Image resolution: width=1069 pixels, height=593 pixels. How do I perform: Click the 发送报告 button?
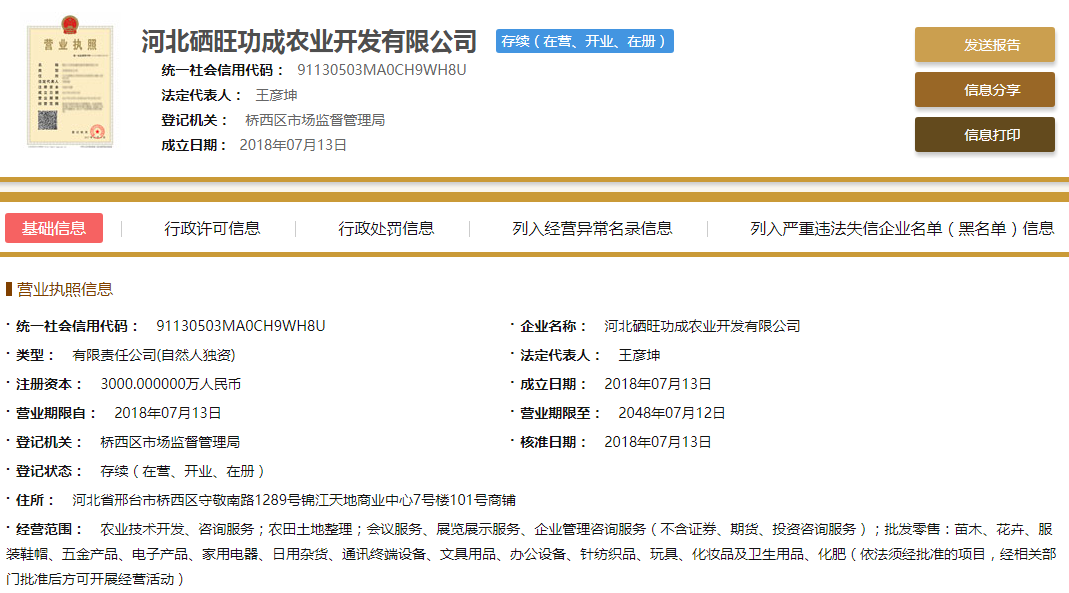click(x=984, y=45)
